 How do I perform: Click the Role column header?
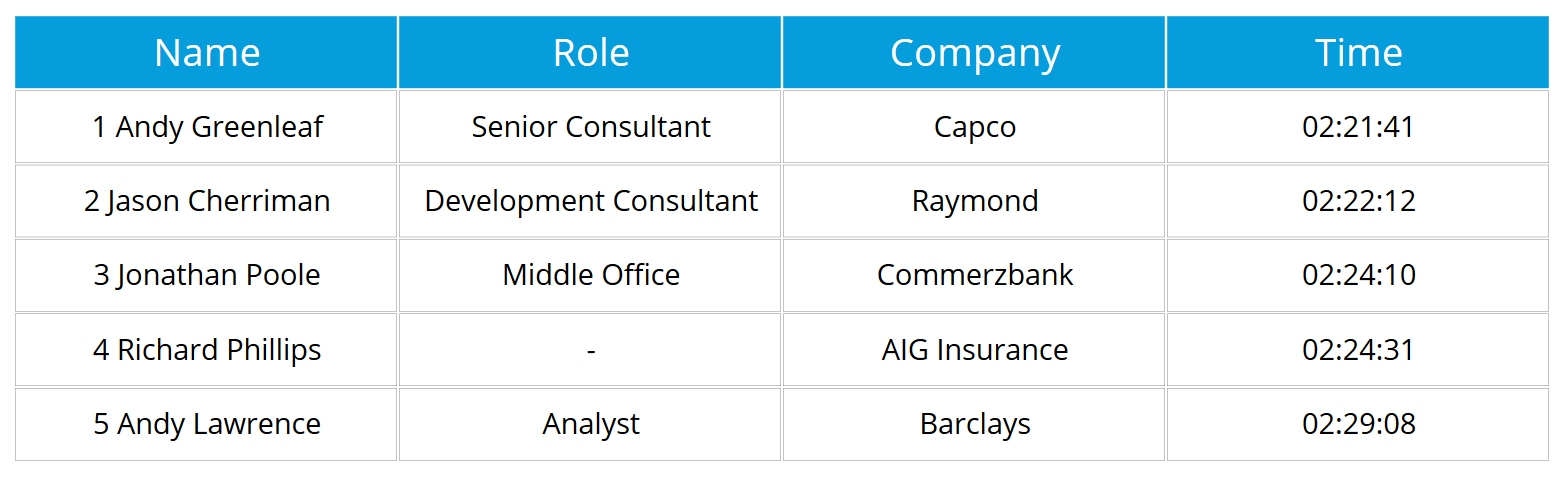pos(591,53)
